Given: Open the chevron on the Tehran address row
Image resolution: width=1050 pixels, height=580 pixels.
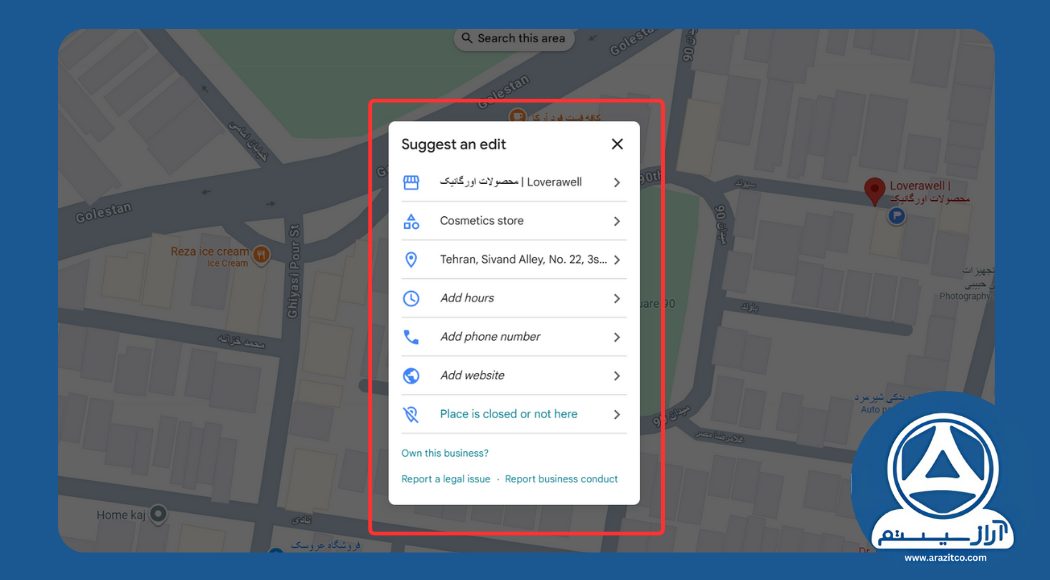Looking at the screenshot, I should pos(617,260).
